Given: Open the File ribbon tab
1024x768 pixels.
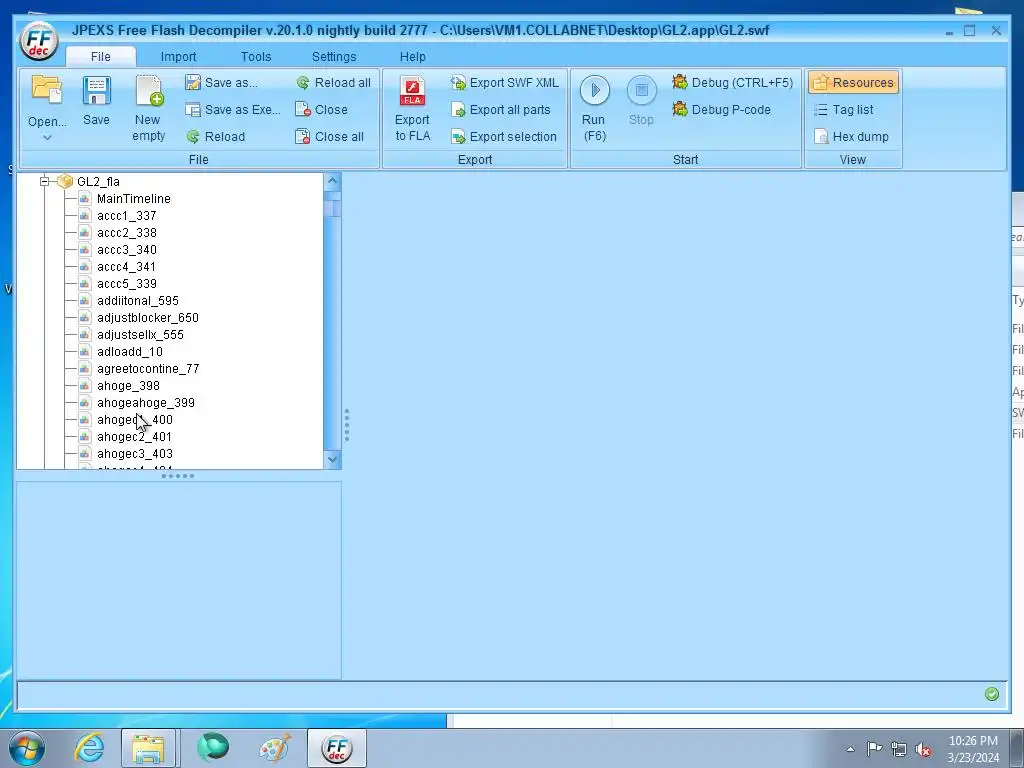Looking at the screenshot, I should (x=101, y=57).
